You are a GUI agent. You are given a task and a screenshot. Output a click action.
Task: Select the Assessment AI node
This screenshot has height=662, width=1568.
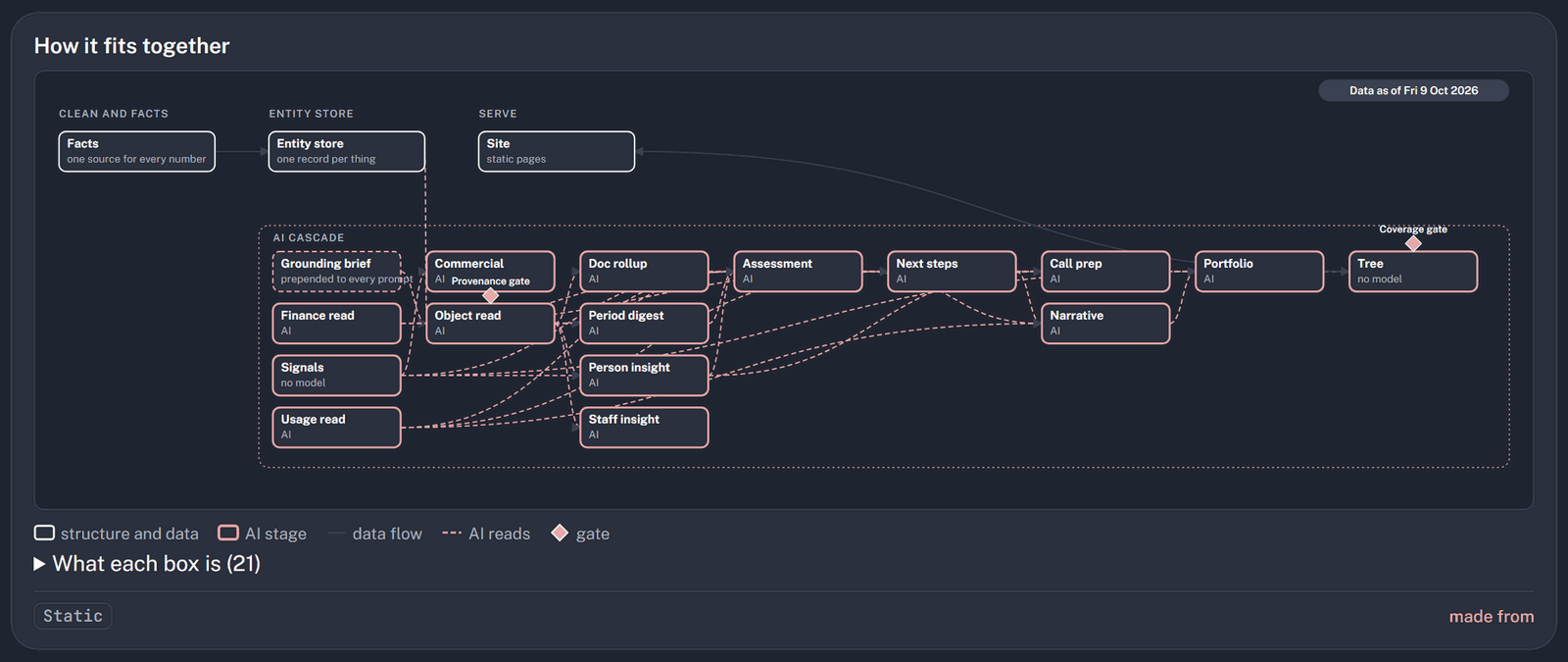click(x=798, y=272)
